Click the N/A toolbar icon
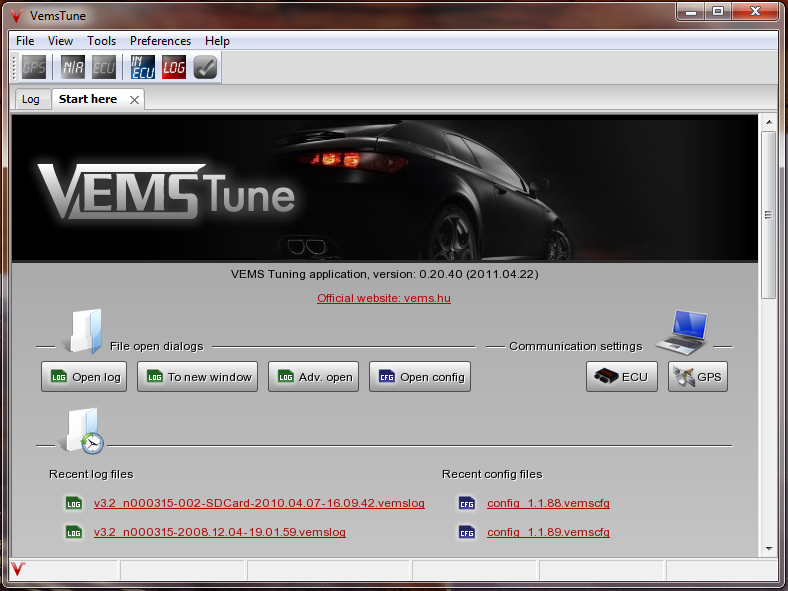Image resolution: width=788 pixels, height=591 pixels. [73, 68]
